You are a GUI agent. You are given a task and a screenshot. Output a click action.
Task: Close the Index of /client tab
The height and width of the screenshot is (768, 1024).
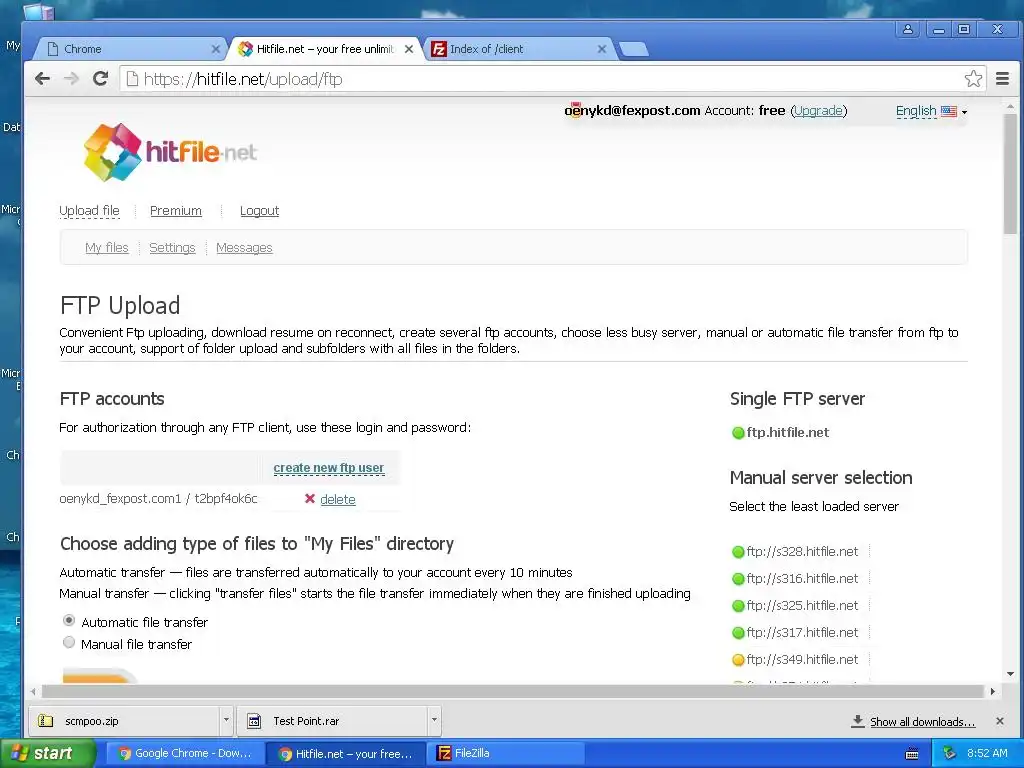coord(601,49)
